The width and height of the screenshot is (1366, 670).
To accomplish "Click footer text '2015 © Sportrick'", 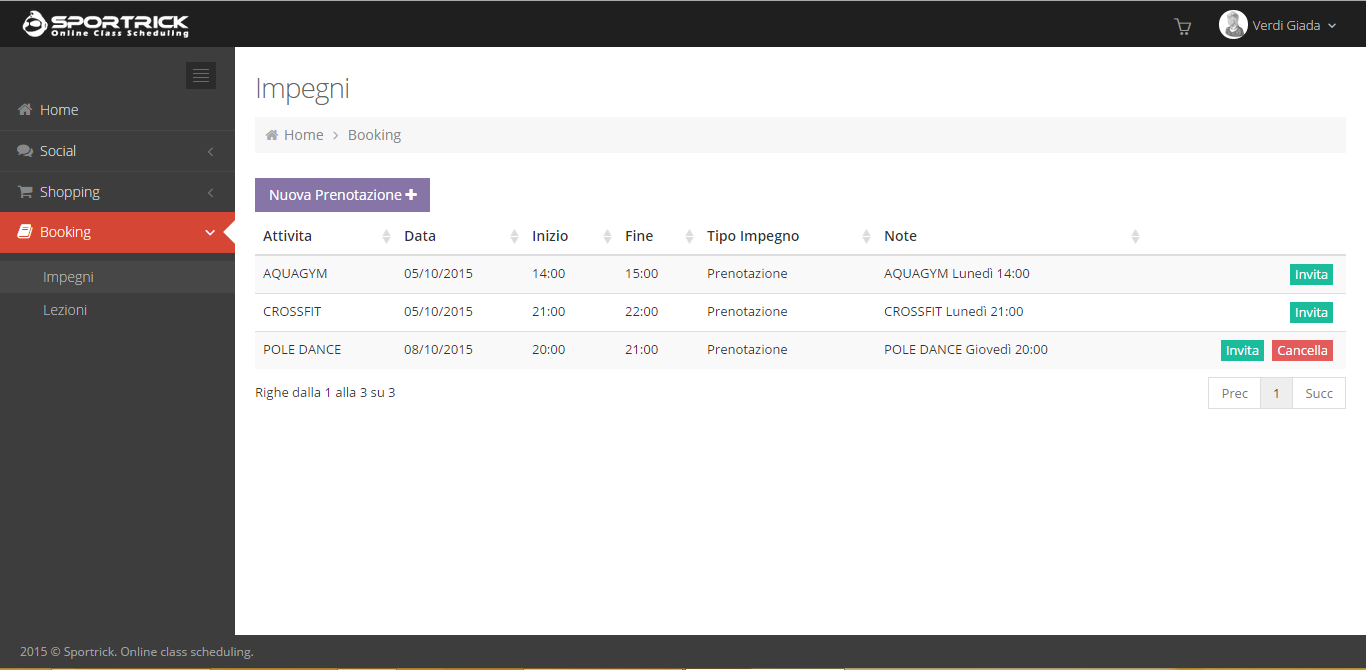I will point(68,652).
